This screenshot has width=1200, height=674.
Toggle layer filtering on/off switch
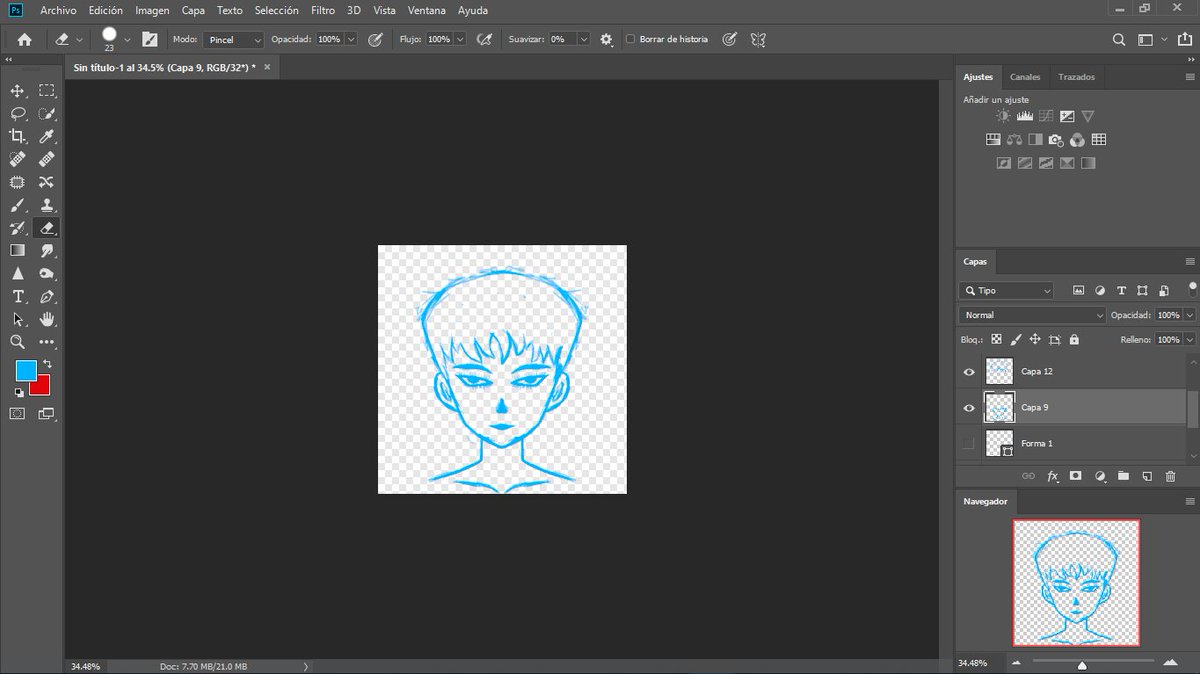1192,290
